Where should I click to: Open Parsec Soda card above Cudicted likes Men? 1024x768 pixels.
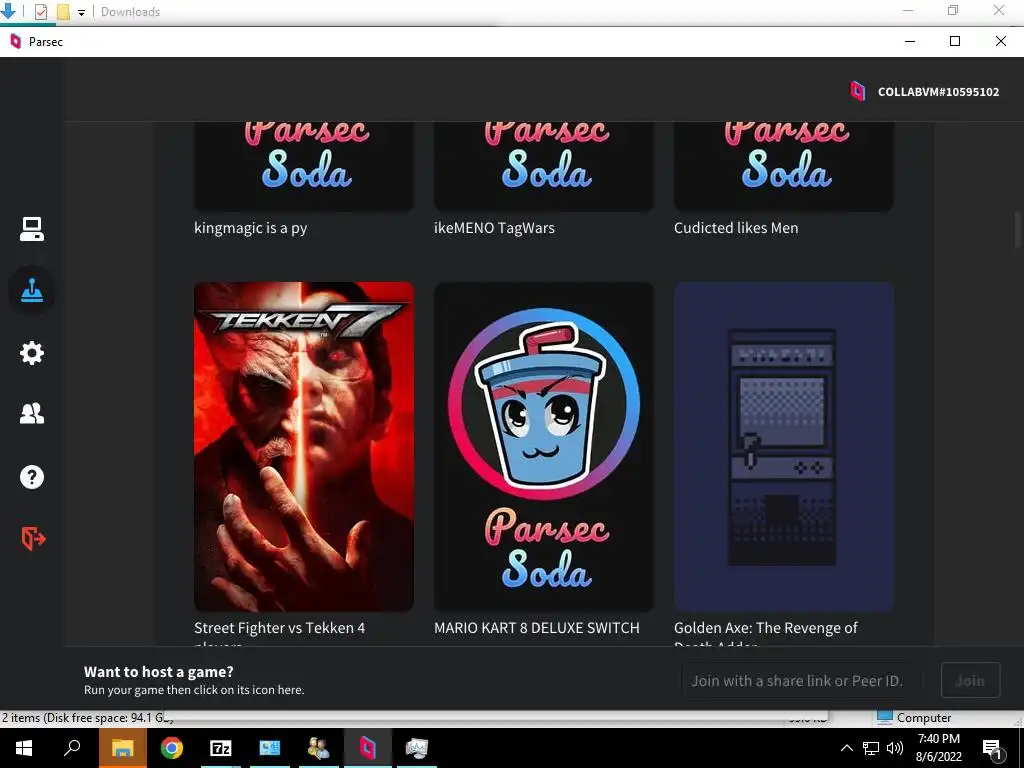point(784,167)
